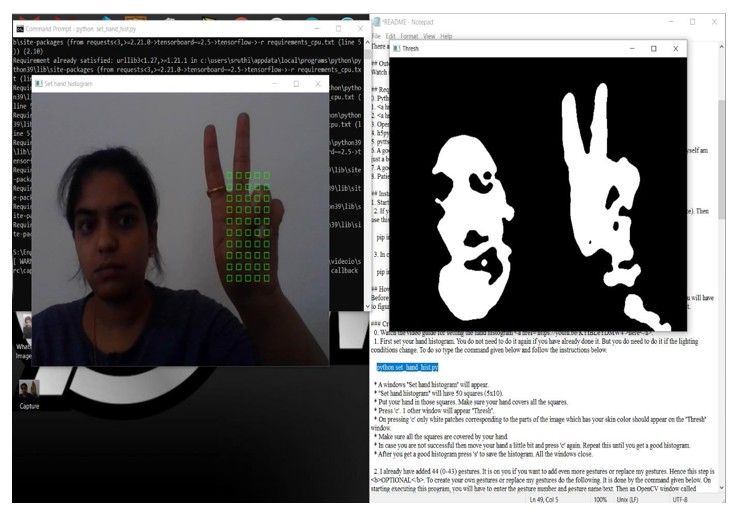744x520 pixels.
Task: Minimize the Thresh window
Action: pos(632,48)
